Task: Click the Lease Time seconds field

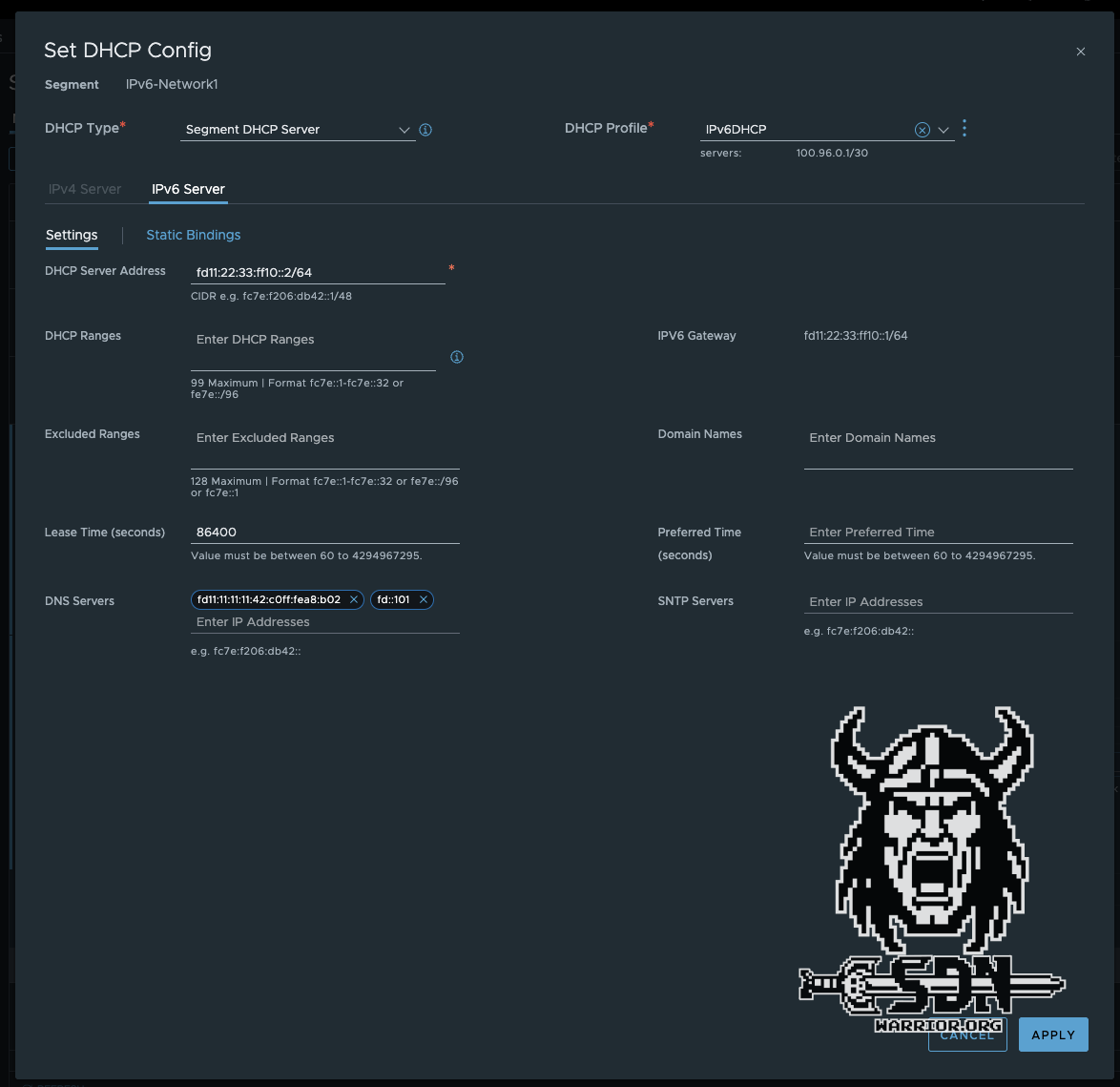Action: (x=324, y=533)
